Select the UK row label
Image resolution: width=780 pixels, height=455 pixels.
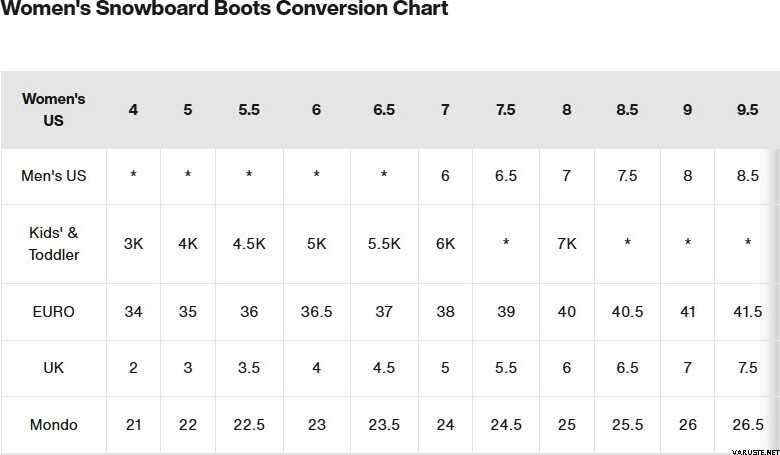(x=54, y=368)
